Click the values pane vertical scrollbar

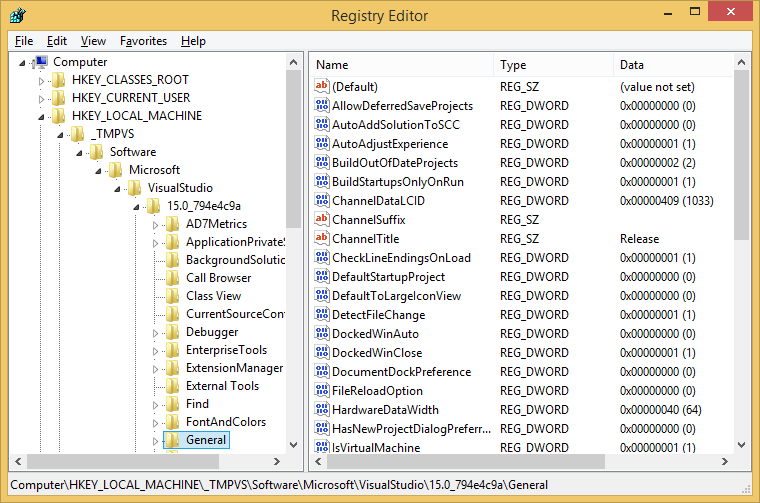coord(741,300)
